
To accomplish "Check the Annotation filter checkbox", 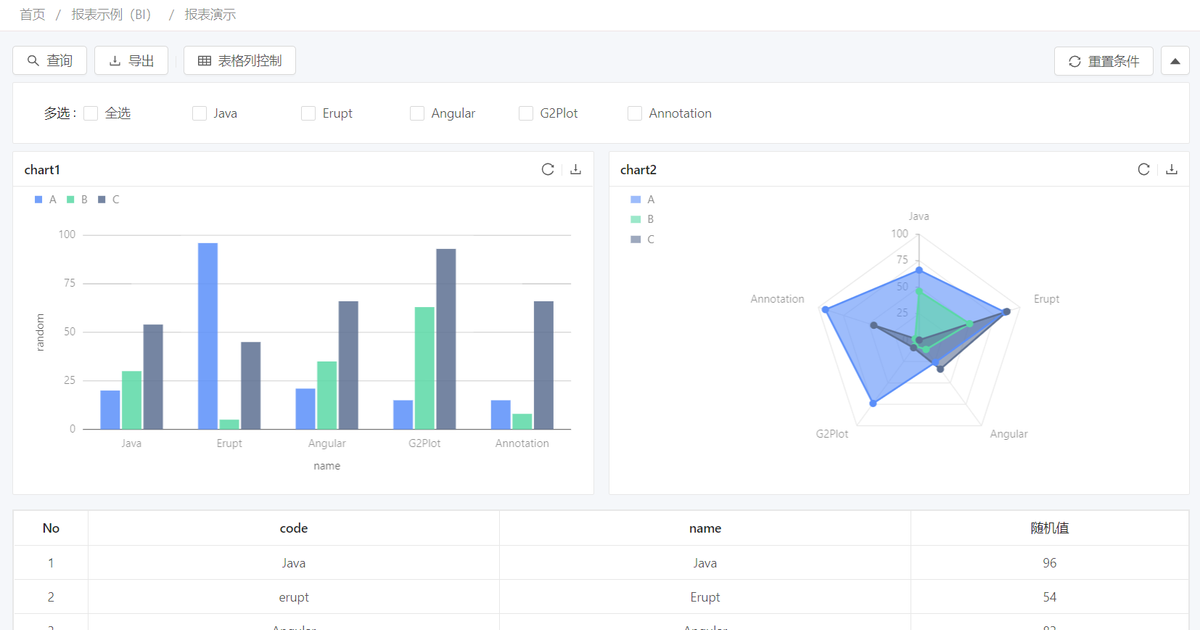I will [634, 113].
